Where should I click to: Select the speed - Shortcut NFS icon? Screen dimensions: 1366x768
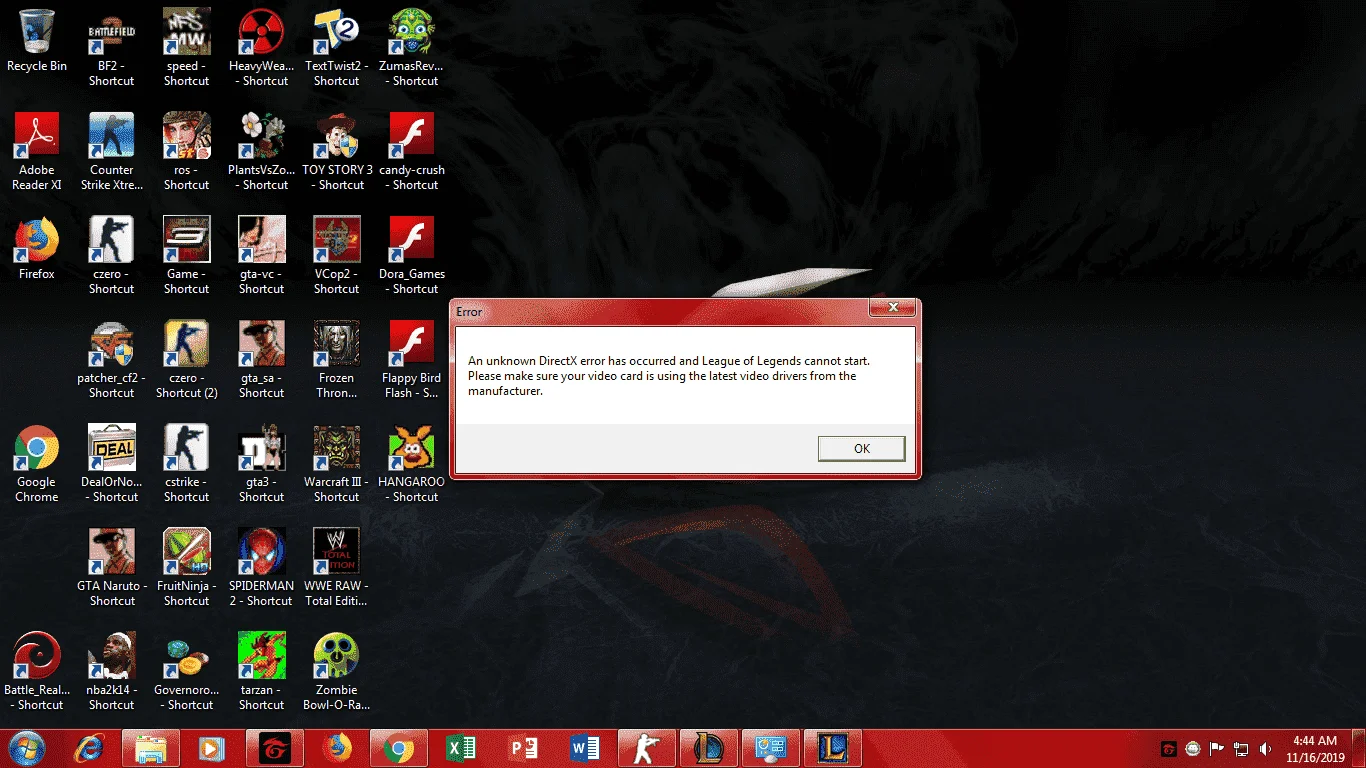186,48
